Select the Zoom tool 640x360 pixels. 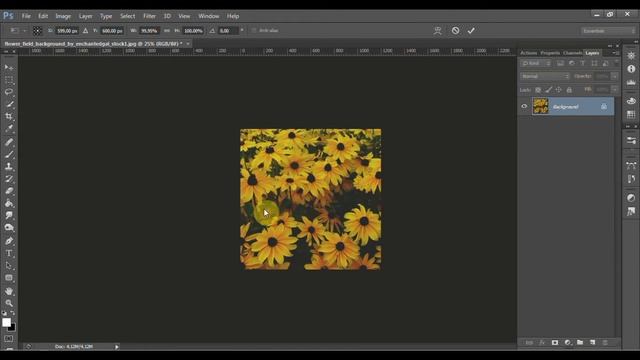pos(9,303)
